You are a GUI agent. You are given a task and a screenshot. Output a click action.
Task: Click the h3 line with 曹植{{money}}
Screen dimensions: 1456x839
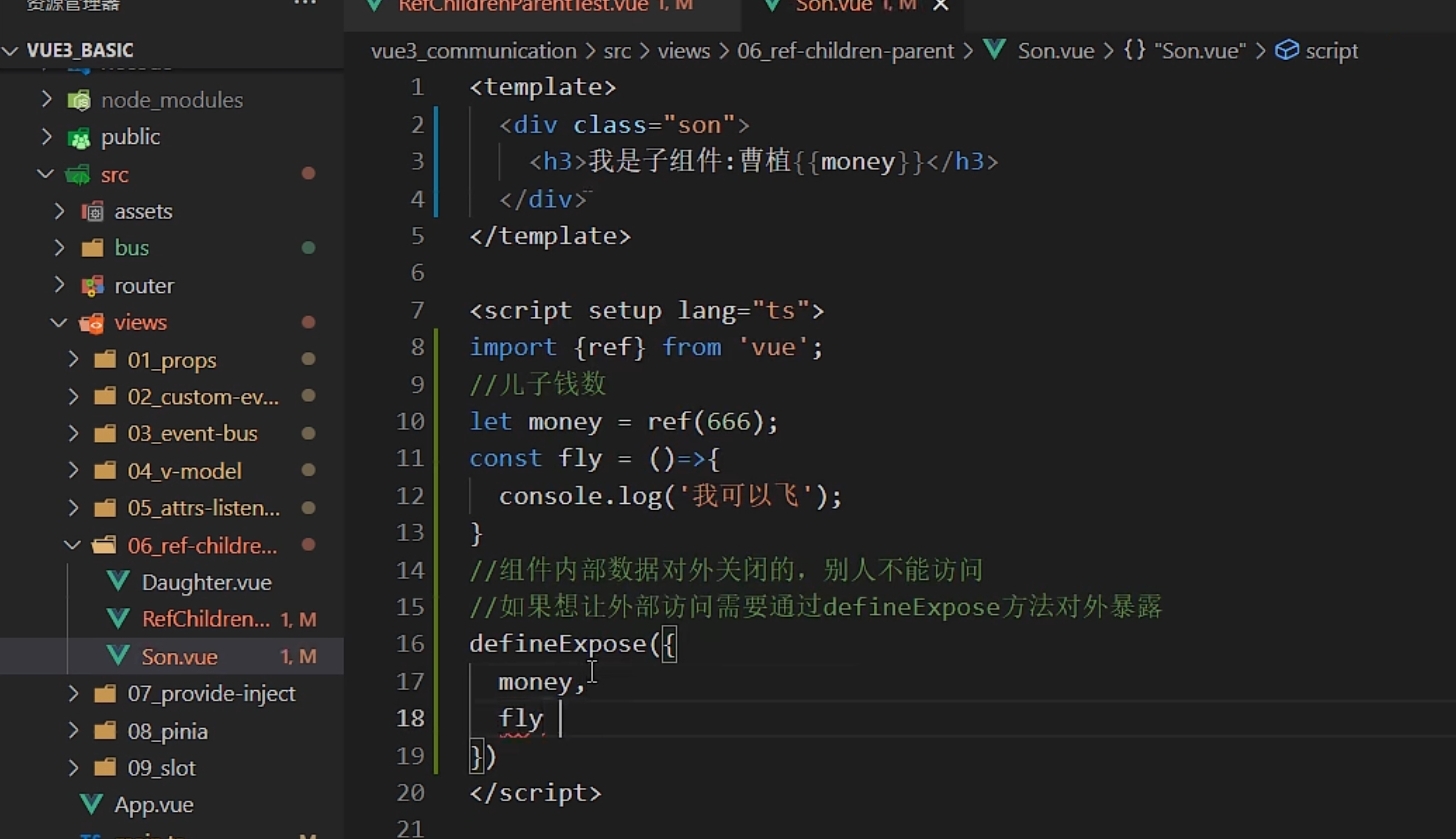coord(764,161)
